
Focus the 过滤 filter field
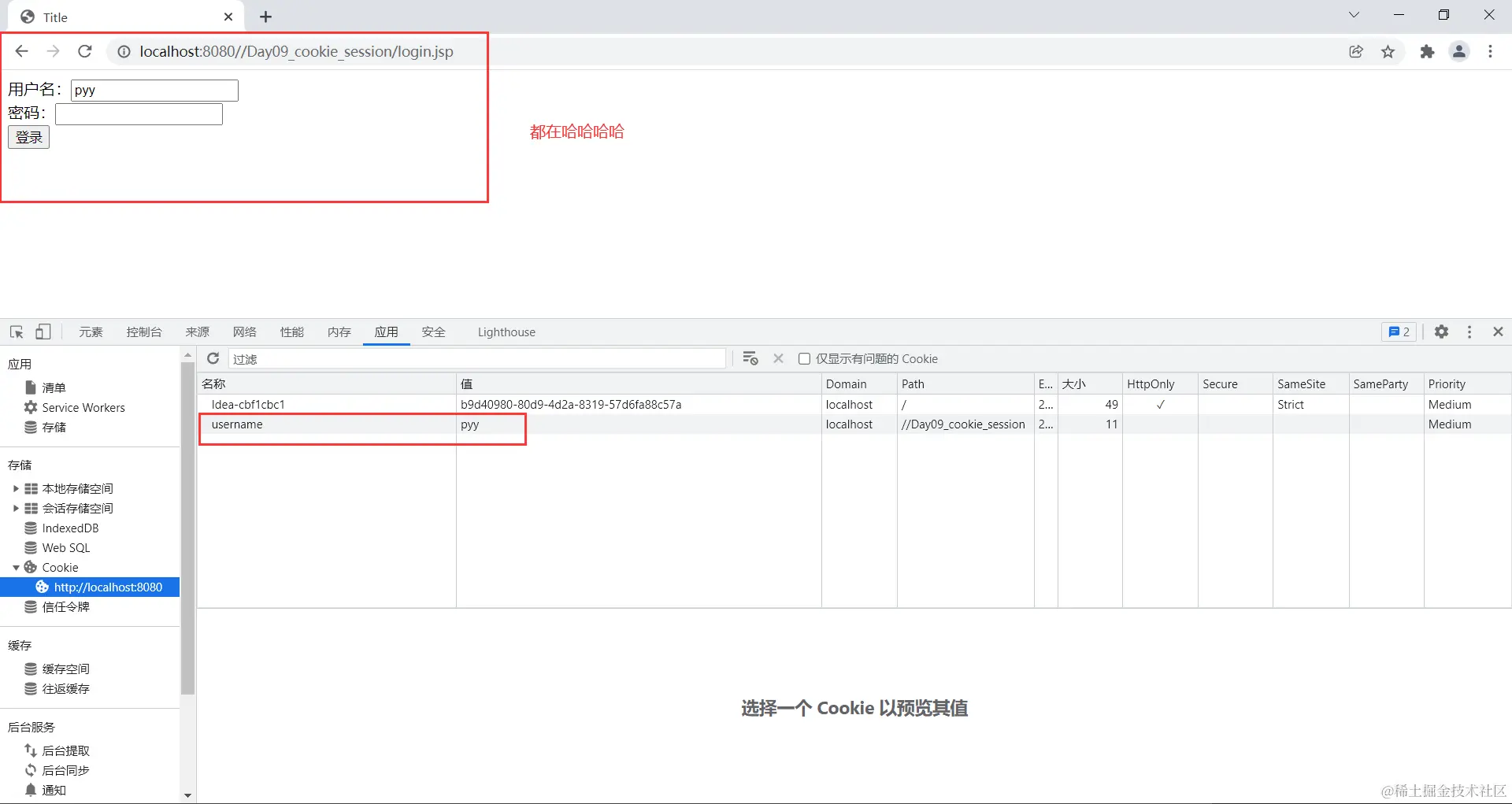coord(476,358)
